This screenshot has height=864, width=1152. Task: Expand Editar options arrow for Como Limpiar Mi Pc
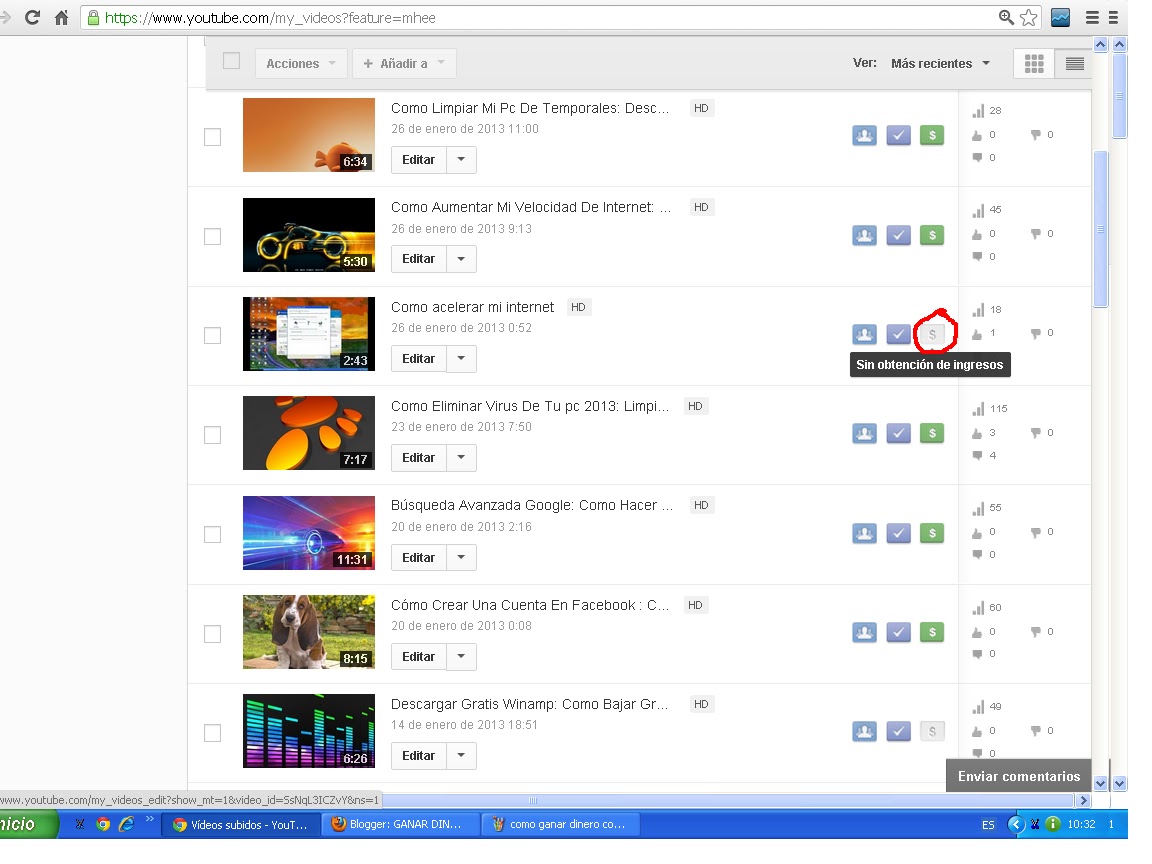pyautogui.click(x=461, y=159)
